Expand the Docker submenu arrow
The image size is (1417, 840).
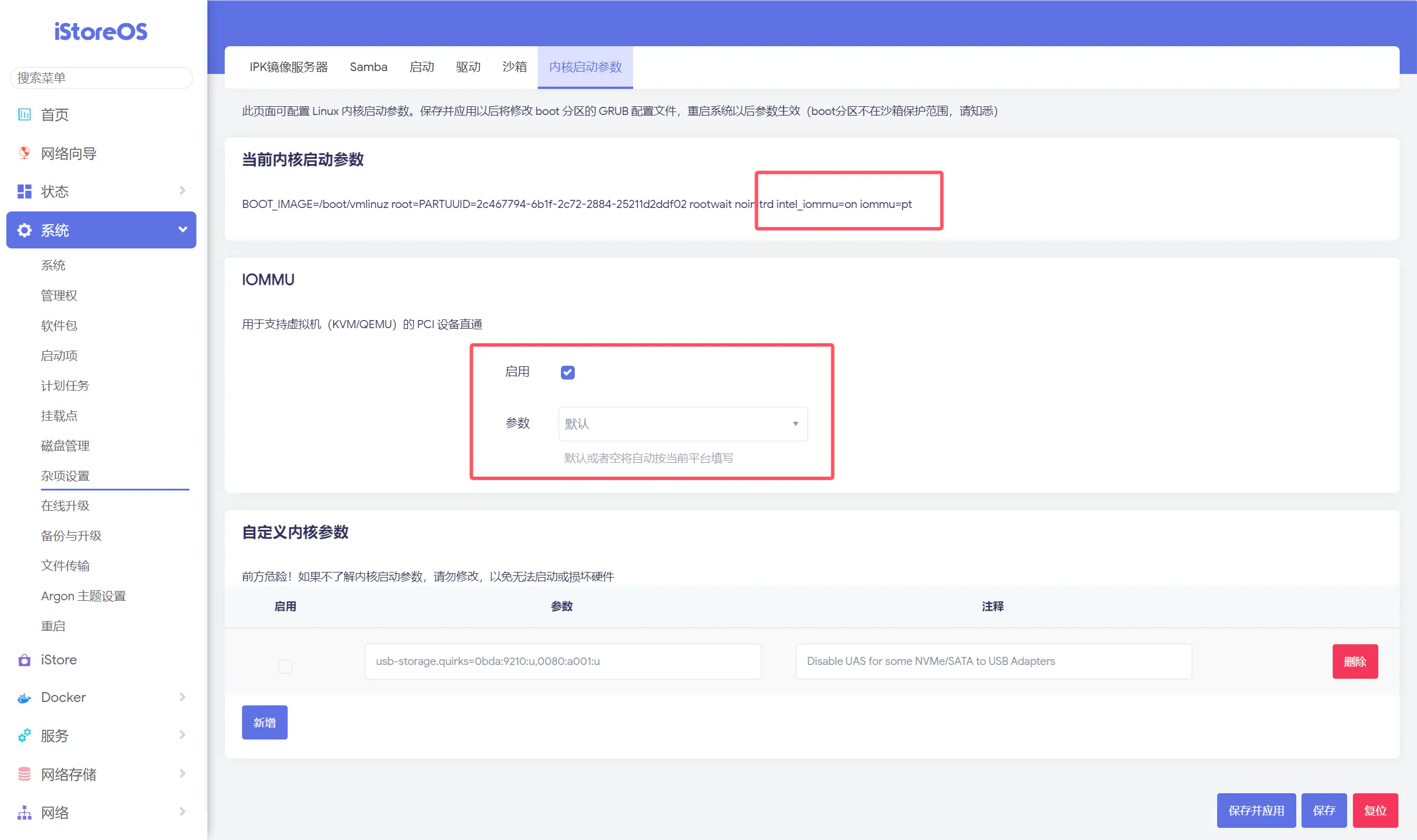[x=183, y=697]
